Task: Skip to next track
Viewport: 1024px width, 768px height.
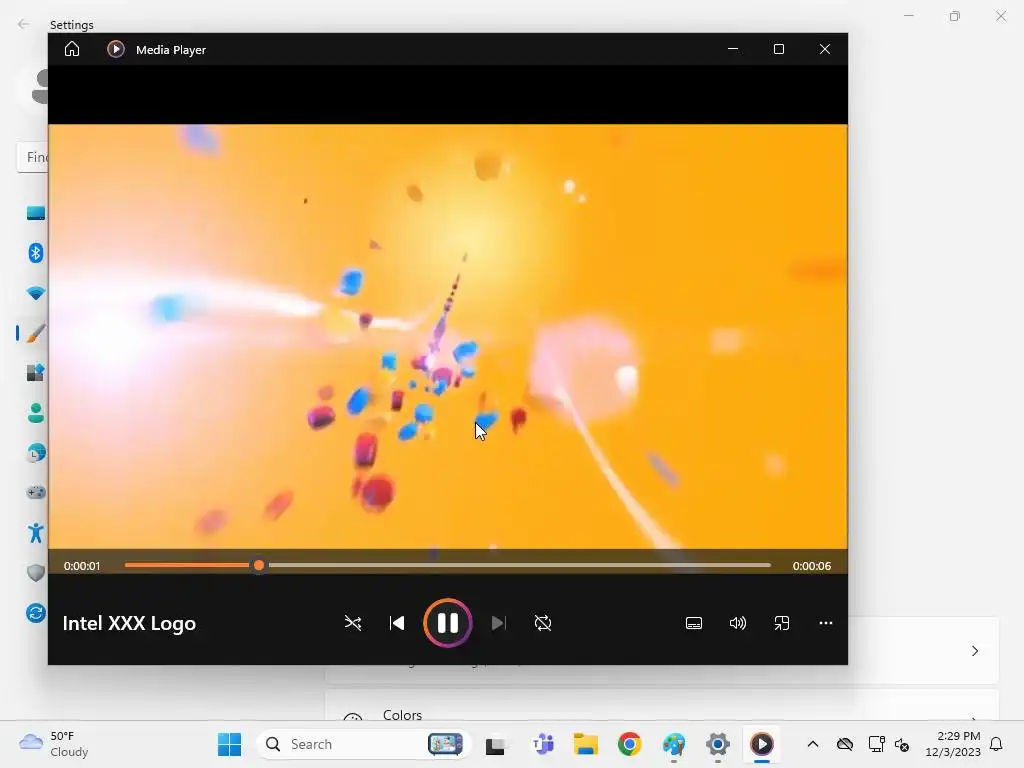Action: coord(498,623)
